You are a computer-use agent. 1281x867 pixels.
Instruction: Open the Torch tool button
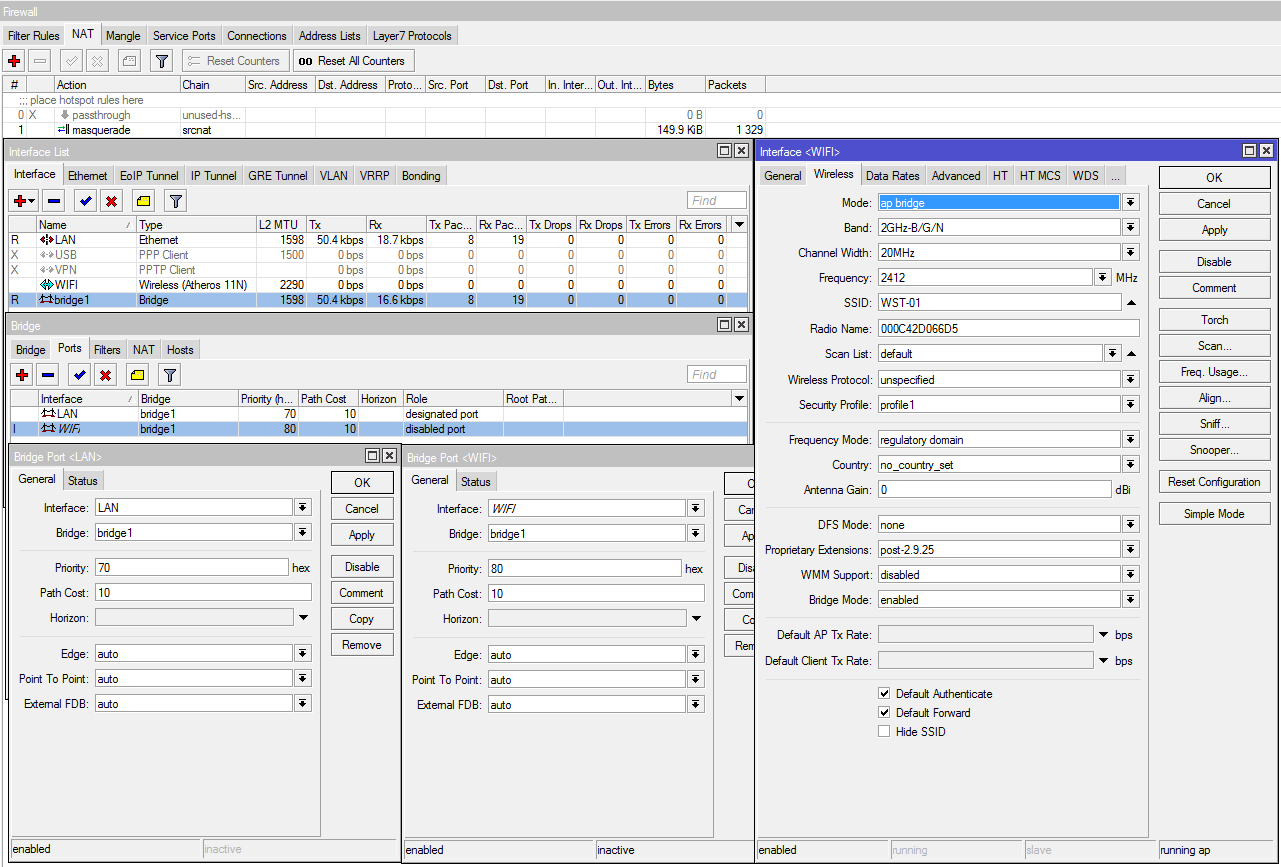(x=1214, y=319)
